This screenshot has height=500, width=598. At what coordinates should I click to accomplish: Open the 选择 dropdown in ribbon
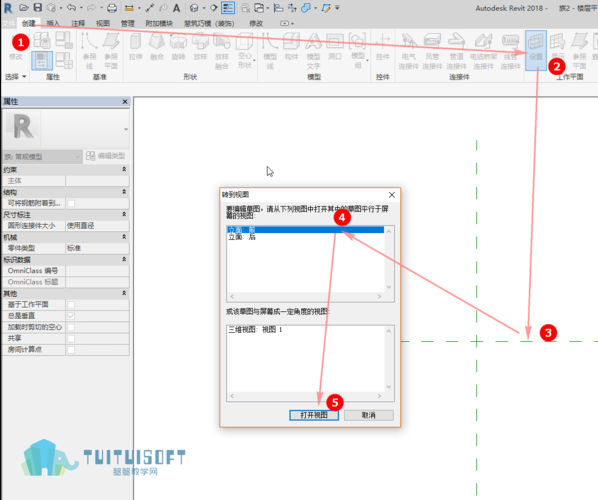[16, 77]
